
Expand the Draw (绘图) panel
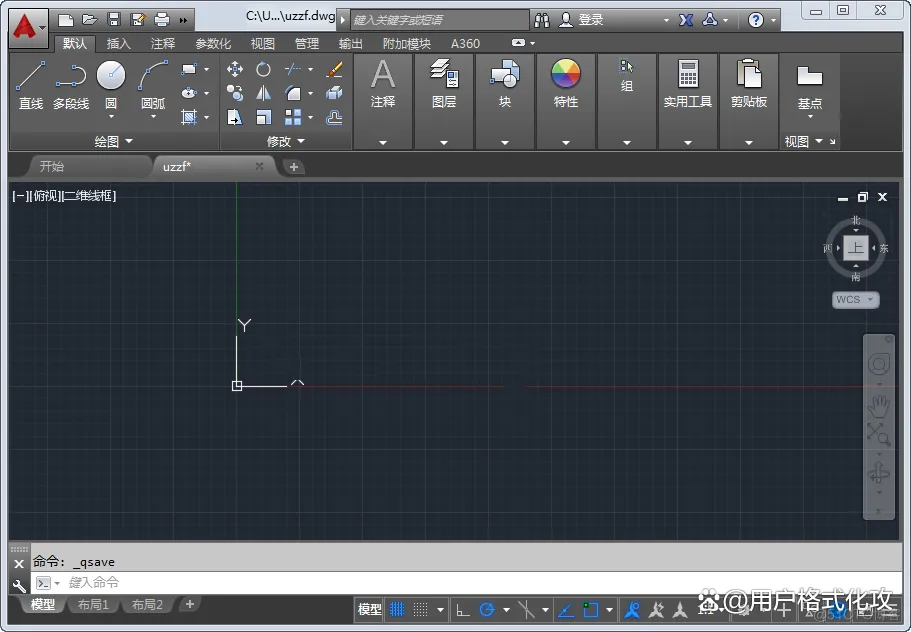pyautogui.click(x=114, y=141)
